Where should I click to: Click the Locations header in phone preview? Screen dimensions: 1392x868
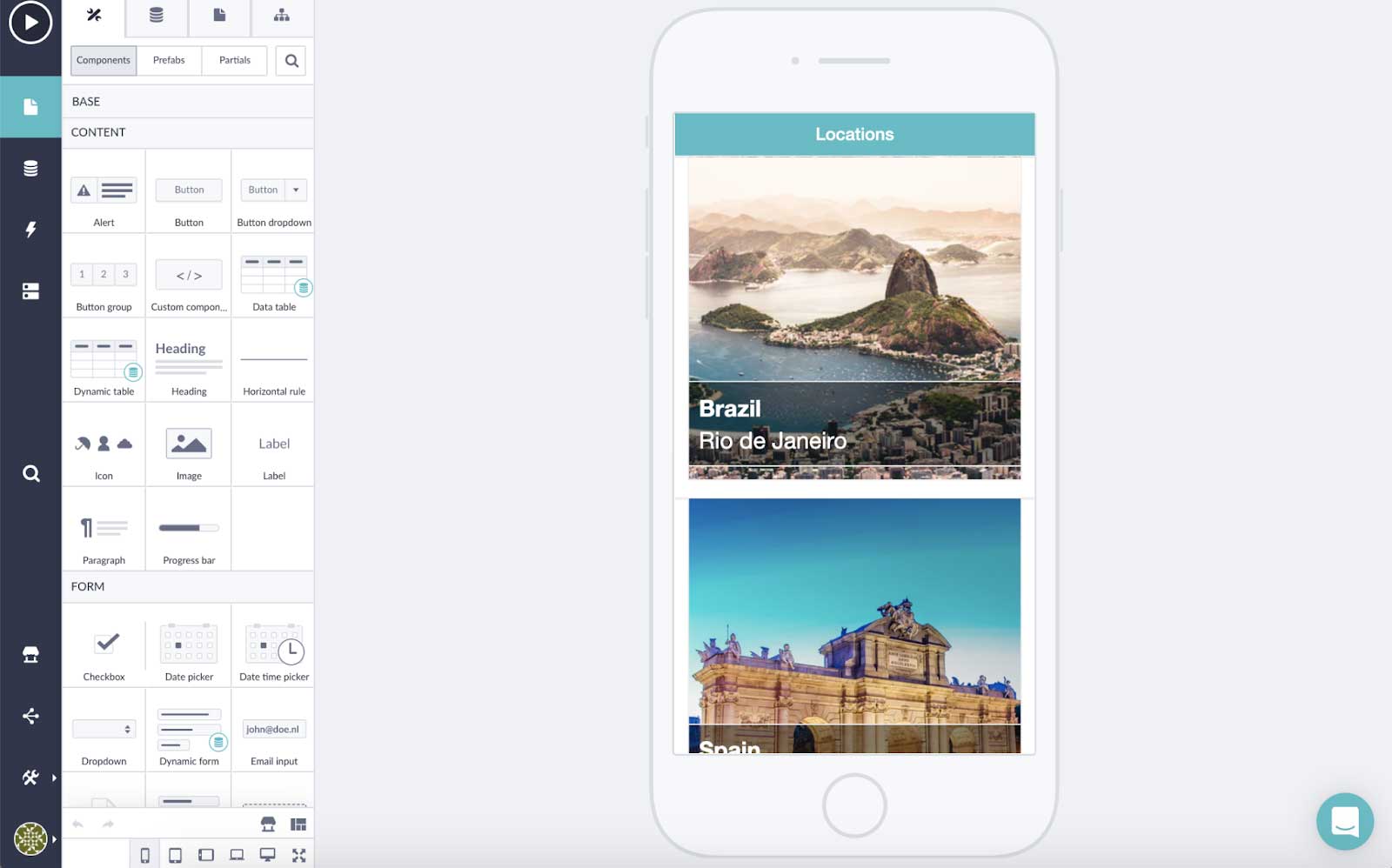854,134
